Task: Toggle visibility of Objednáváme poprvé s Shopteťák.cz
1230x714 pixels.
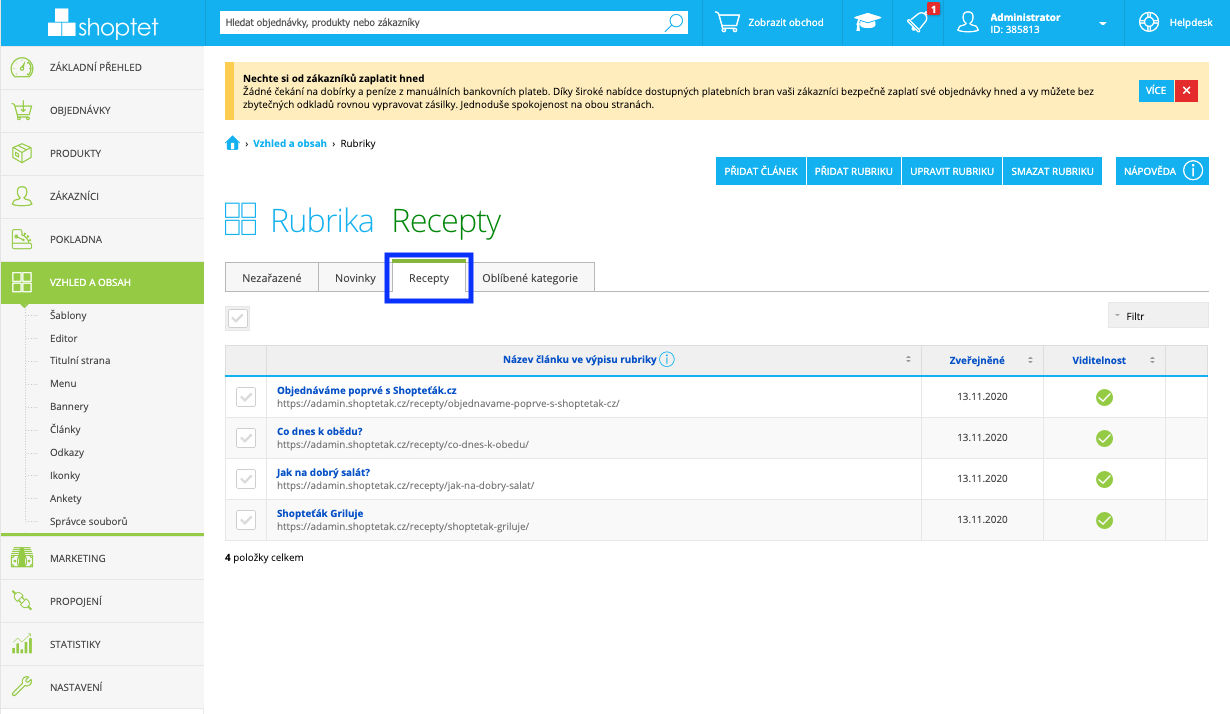Action: point(1104,397)
